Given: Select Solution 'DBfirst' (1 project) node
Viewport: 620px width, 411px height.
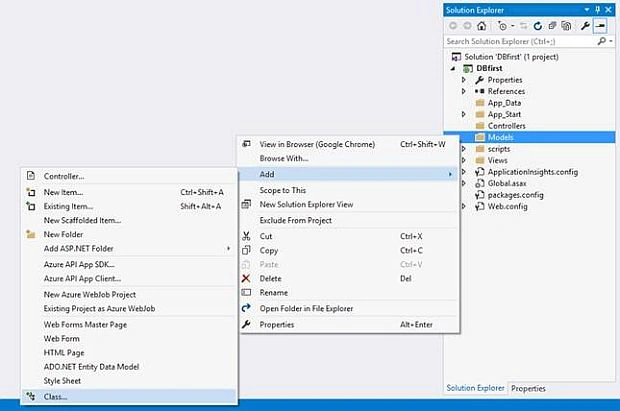Looking at the screenshot, I should click(511, 57).
